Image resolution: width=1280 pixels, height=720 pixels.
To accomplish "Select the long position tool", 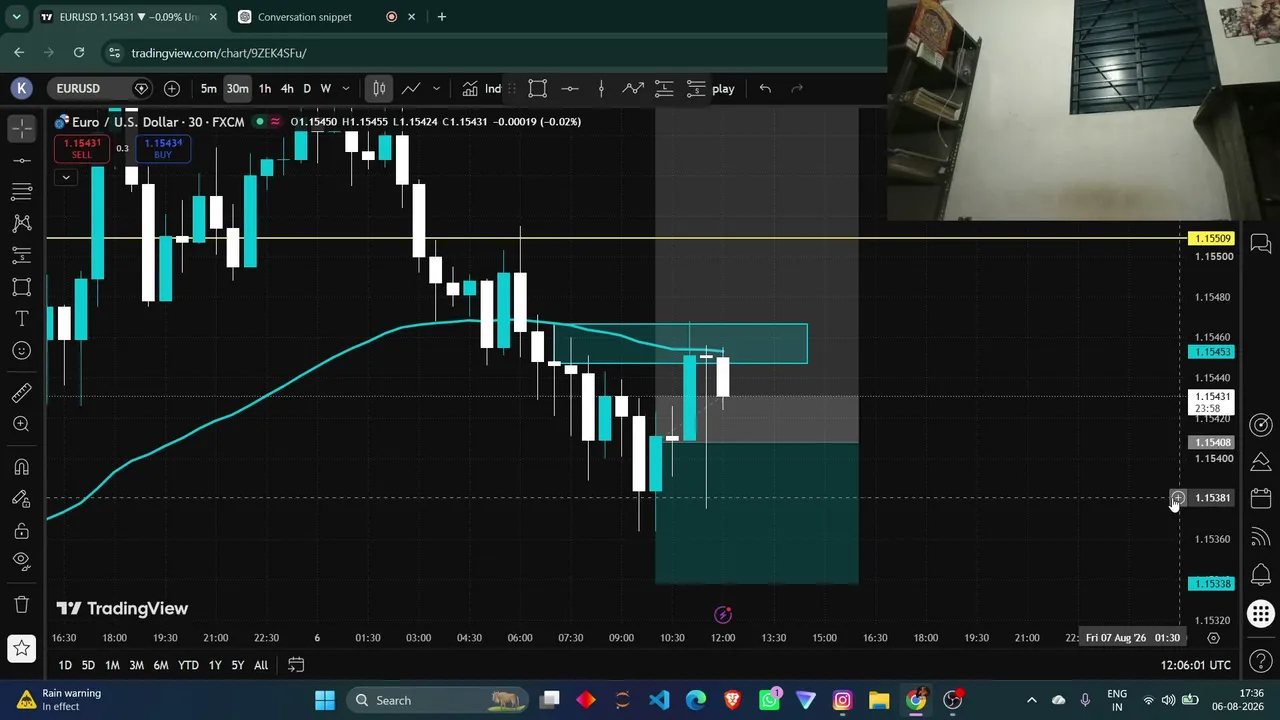I will (x=664, y=89).
